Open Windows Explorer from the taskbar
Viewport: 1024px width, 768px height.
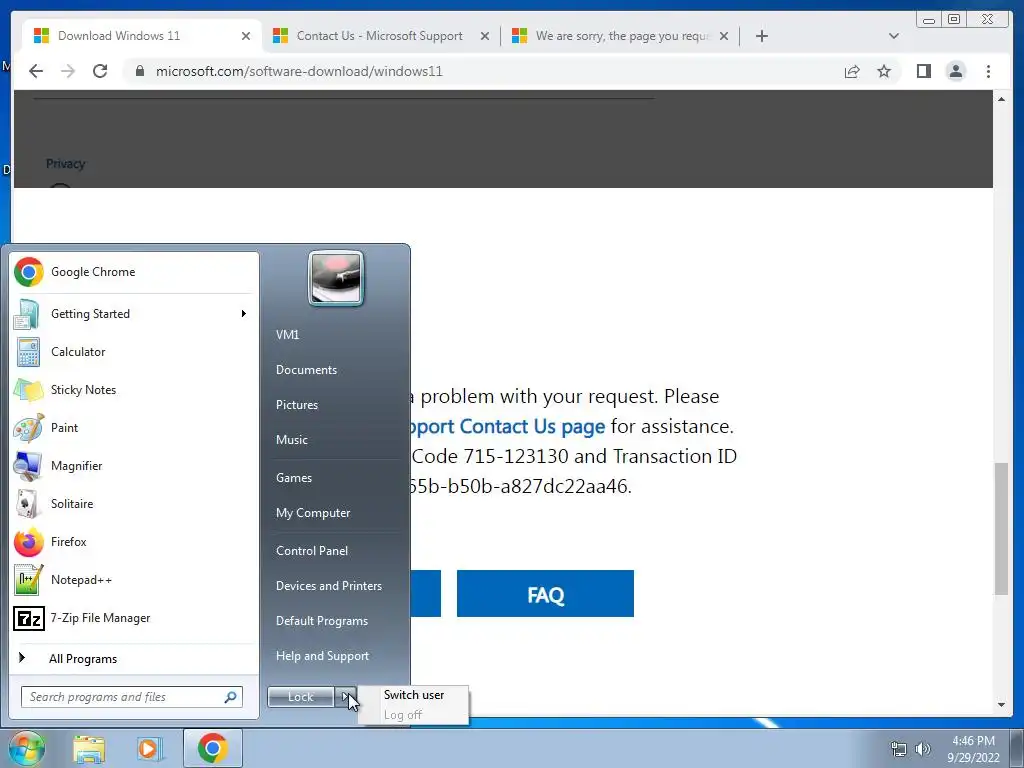pyautogui.click(x=89, y=748)
